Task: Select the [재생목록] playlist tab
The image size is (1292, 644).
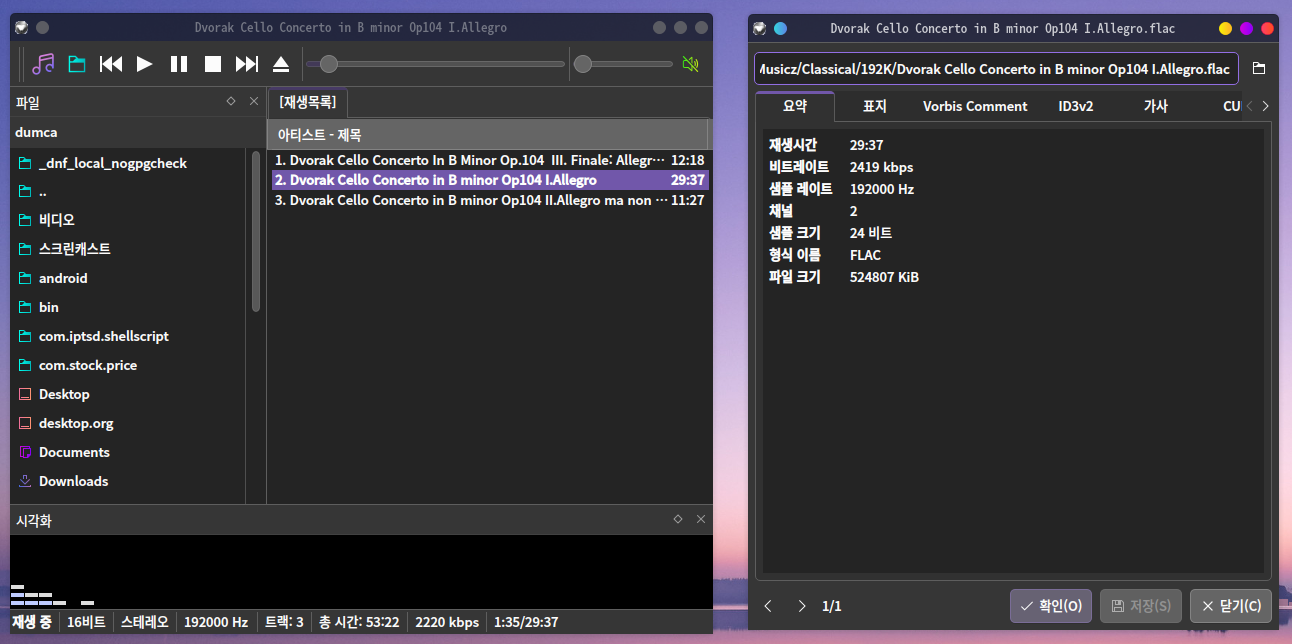Action: [308, 102]
